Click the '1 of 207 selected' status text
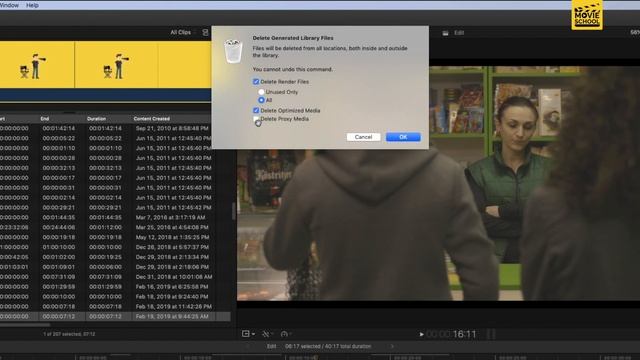The image size is (640, 360). (69, 334)
